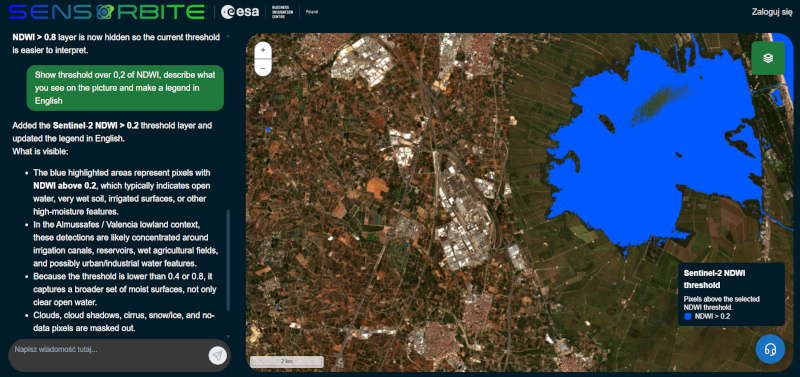Click the blue NDWI > 0.2 legend swatch
The height and width of the screenshot is (377, 800).
point(688,316)
